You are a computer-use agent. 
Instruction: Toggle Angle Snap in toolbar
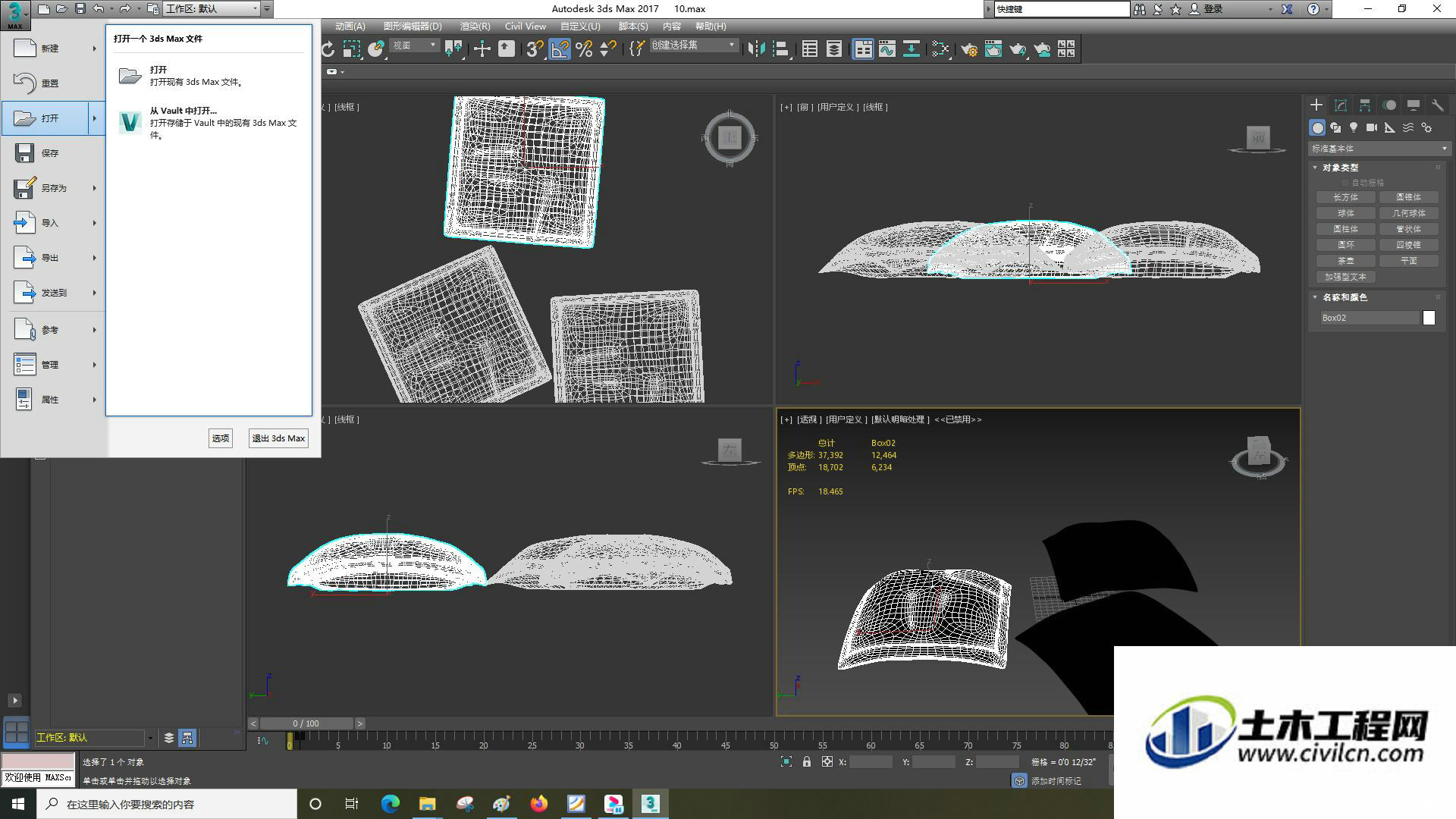tap(559, 49)
